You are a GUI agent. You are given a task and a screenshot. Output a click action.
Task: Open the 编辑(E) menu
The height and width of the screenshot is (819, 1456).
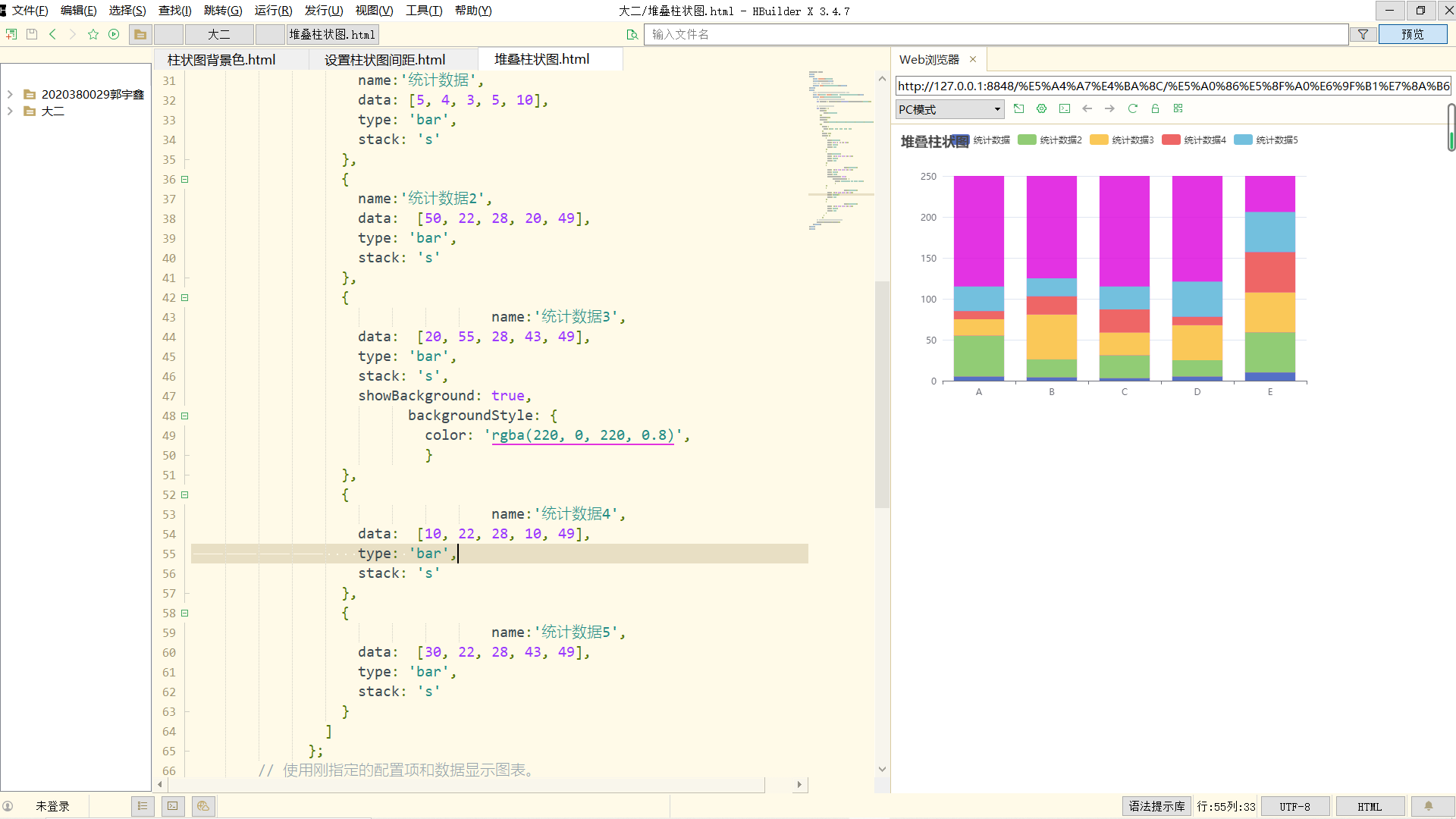tap(78, 11)
